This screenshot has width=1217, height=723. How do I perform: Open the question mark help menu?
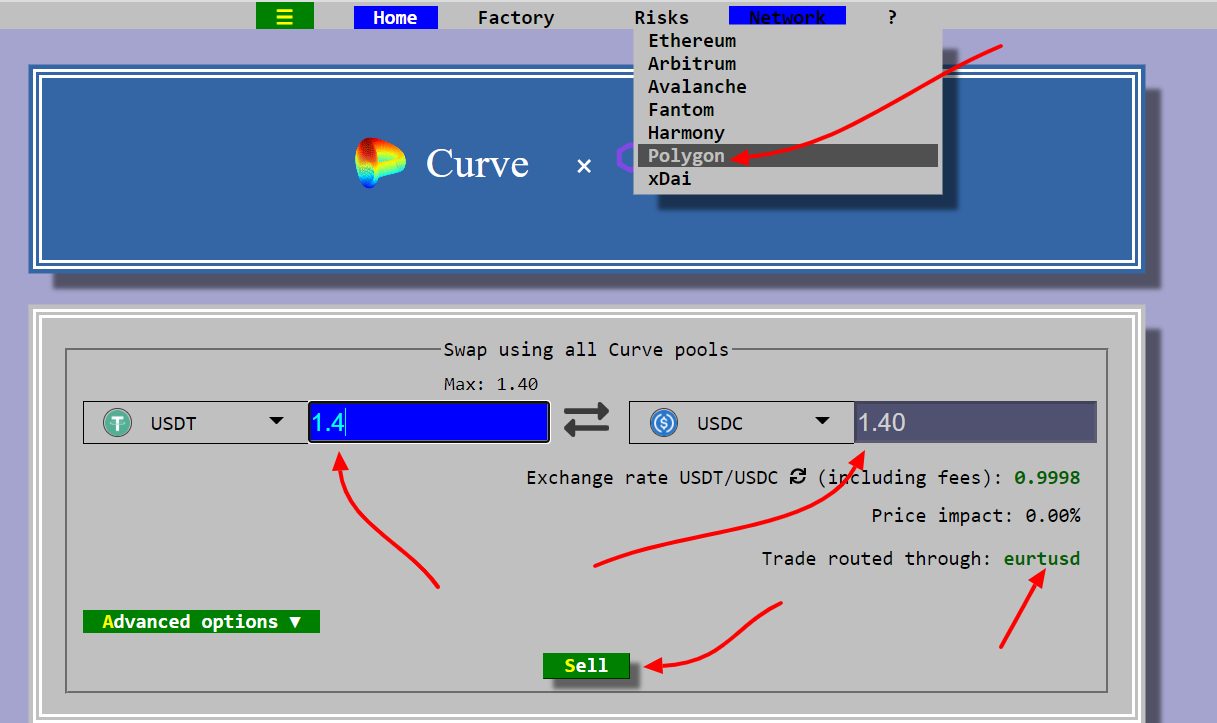[892, 17]
